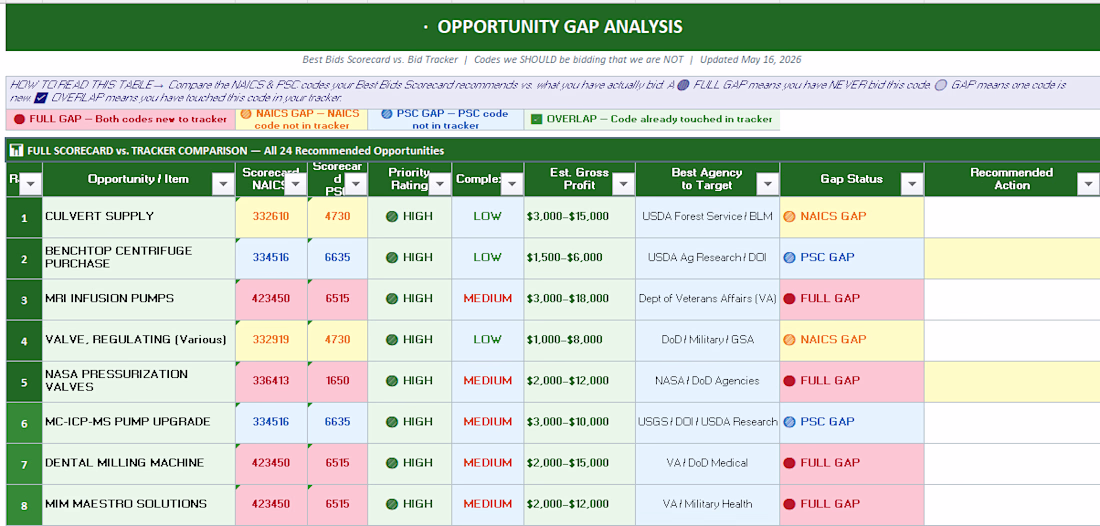Select the MC-ICP-MS PUMP UPGRADE cell
Viewport: 1100px width, 526px height.
tap(139, 422)
